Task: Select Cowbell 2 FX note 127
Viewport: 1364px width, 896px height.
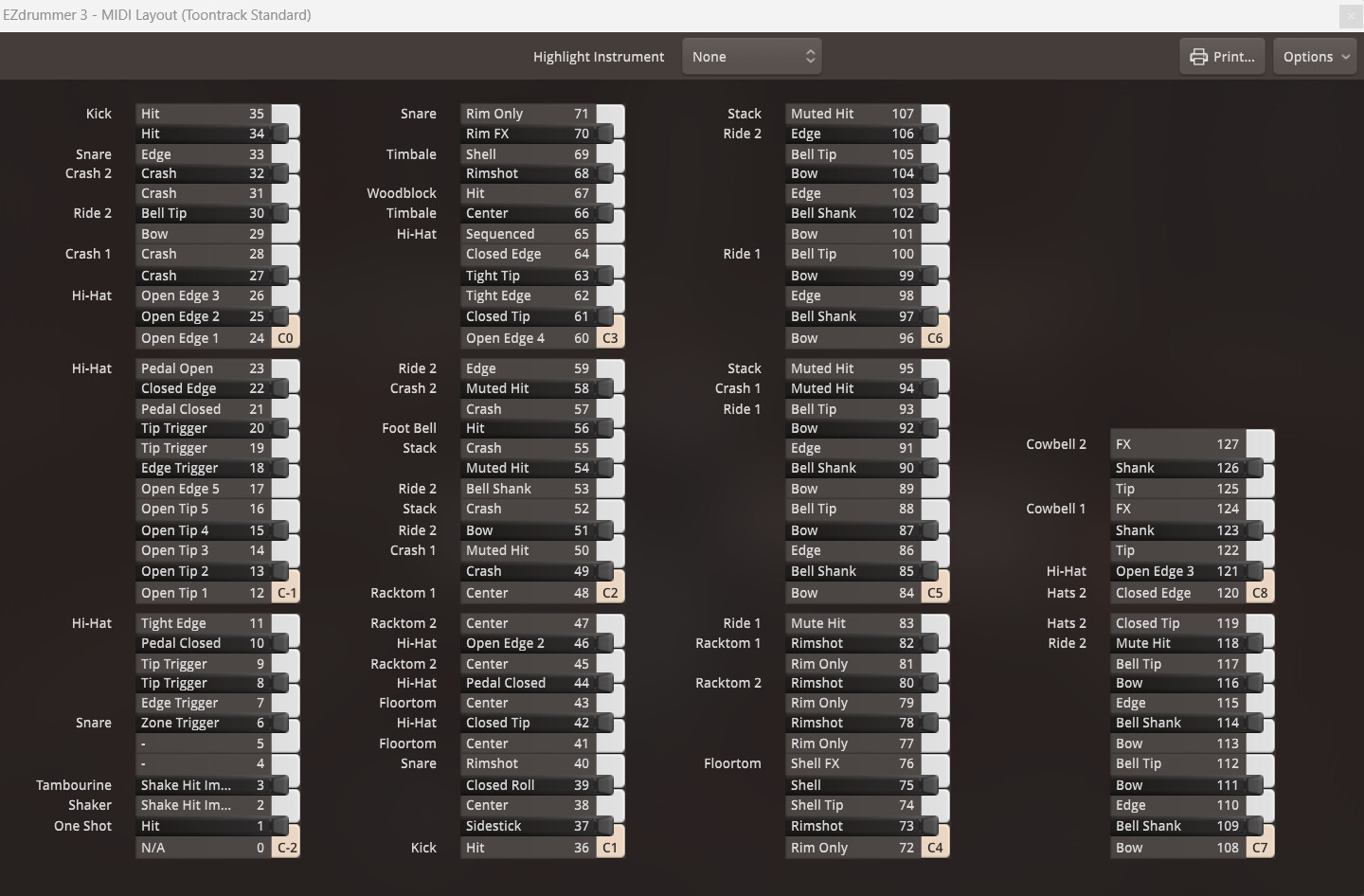Action: (1177, 443)
